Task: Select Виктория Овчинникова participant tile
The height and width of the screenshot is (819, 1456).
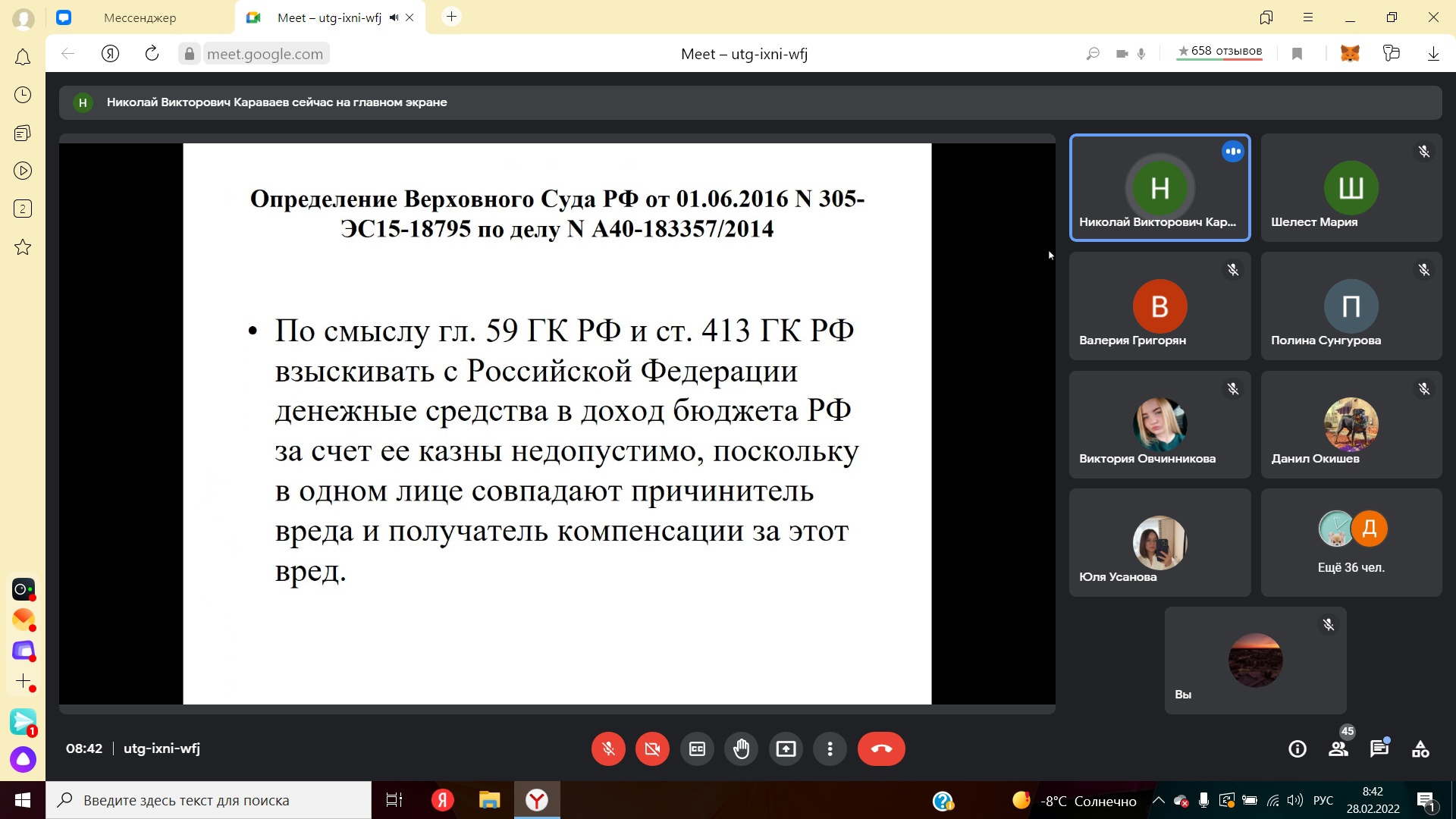Action: click(x=1159, y=425)
